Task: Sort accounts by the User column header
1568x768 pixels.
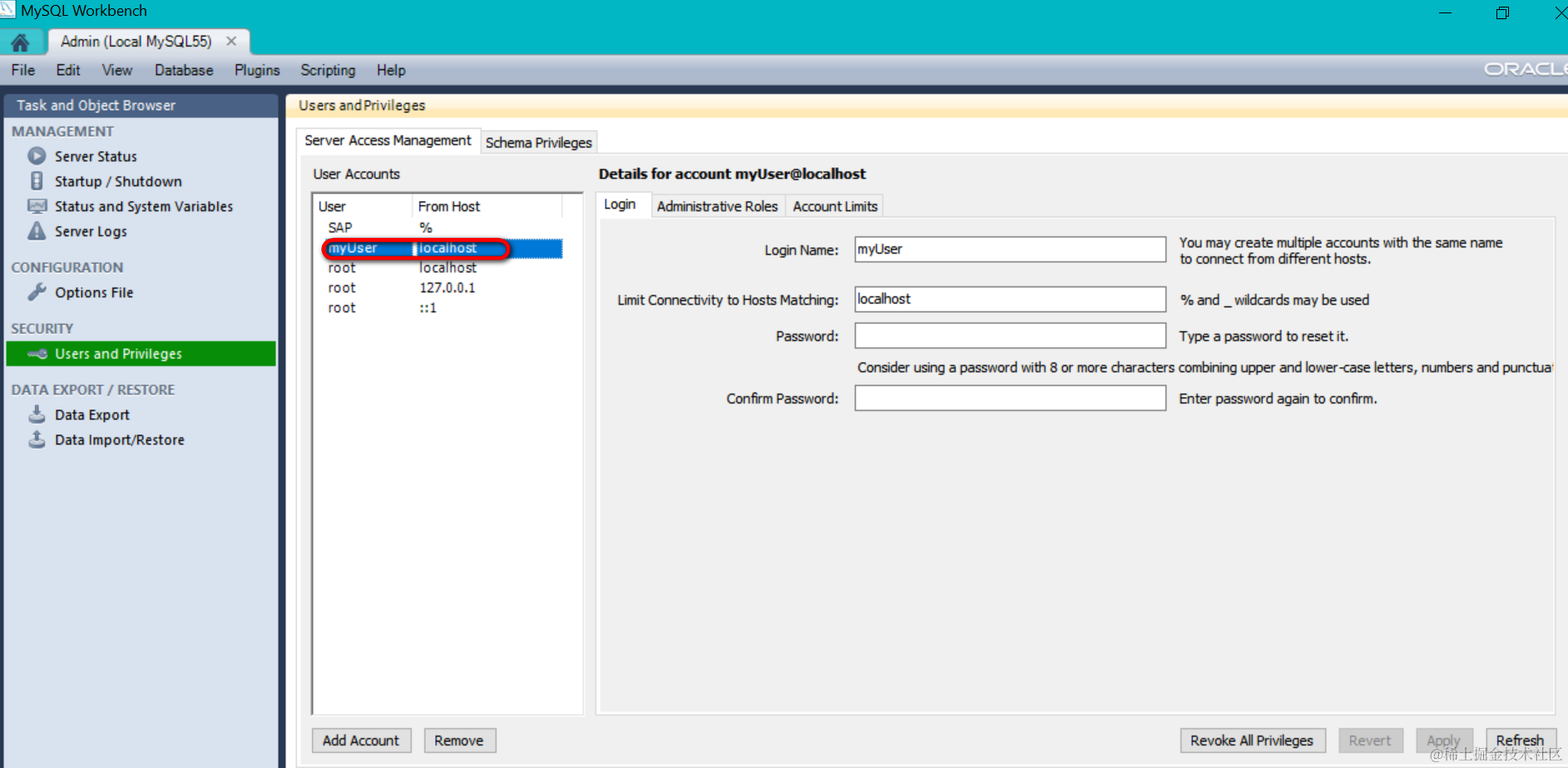Action: [363, 206]
